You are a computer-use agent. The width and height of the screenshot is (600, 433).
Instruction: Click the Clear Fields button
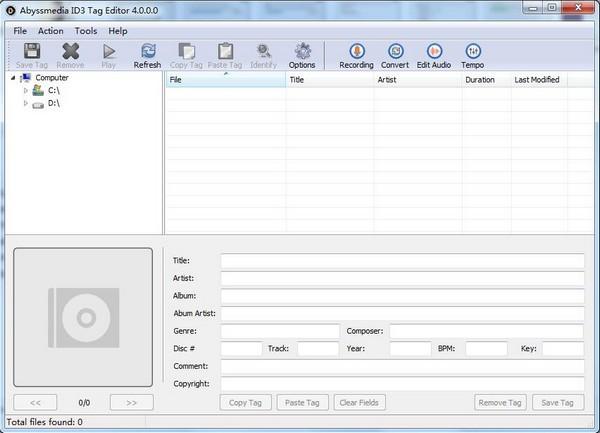point(359,403)
